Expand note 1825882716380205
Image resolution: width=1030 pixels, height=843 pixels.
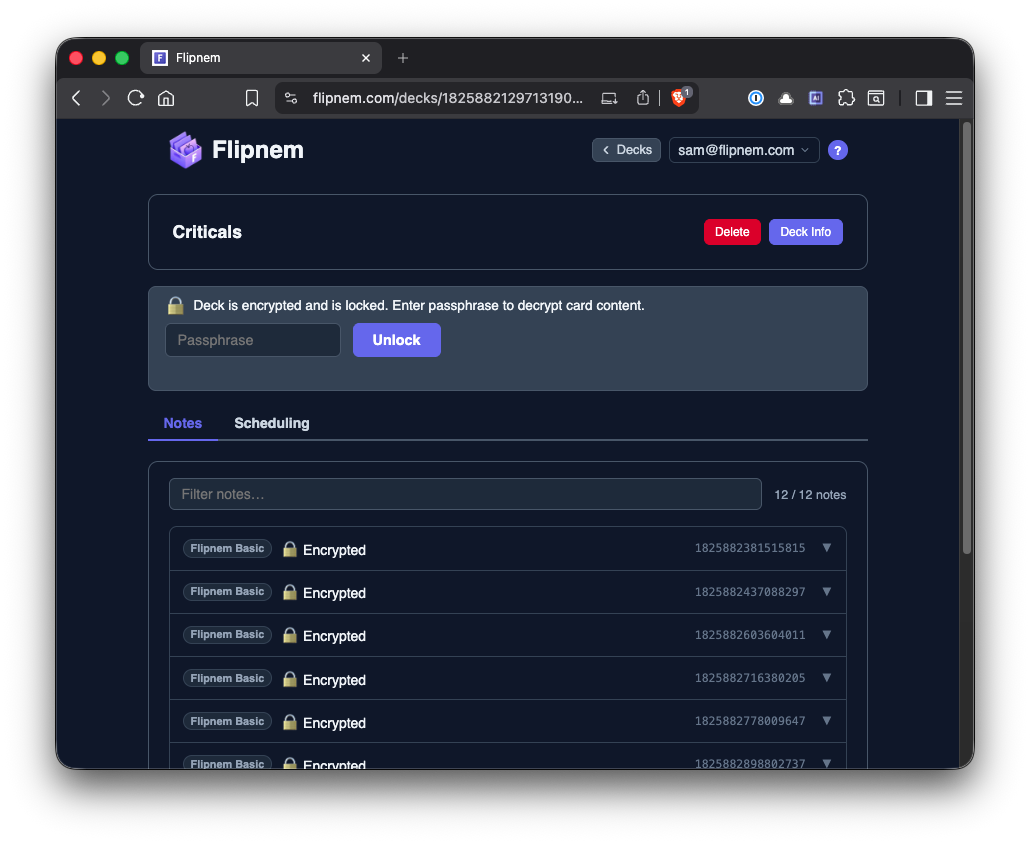pos(827,677)
